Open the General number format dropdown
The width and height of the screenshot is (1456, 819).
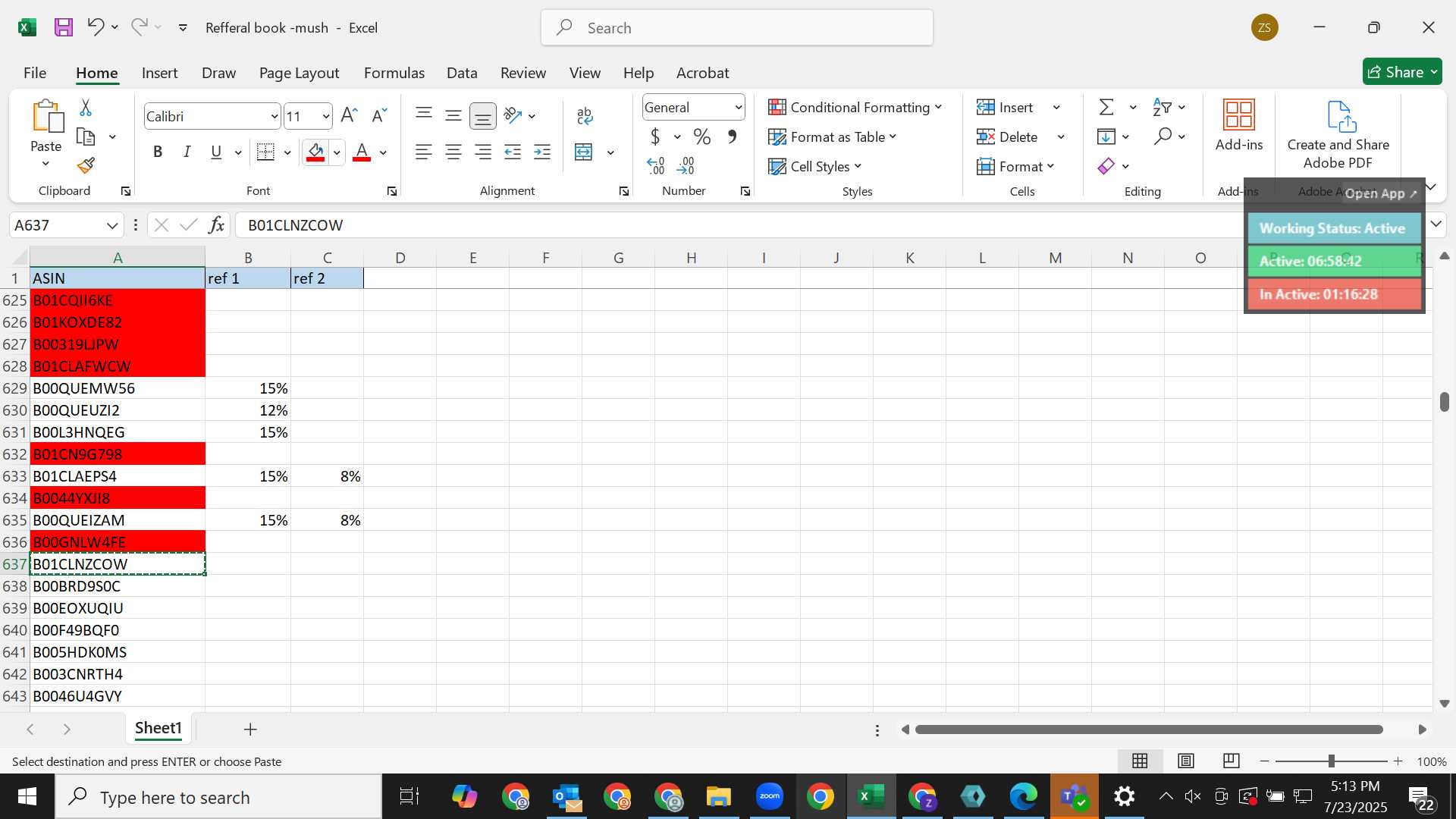coord(738,107)
